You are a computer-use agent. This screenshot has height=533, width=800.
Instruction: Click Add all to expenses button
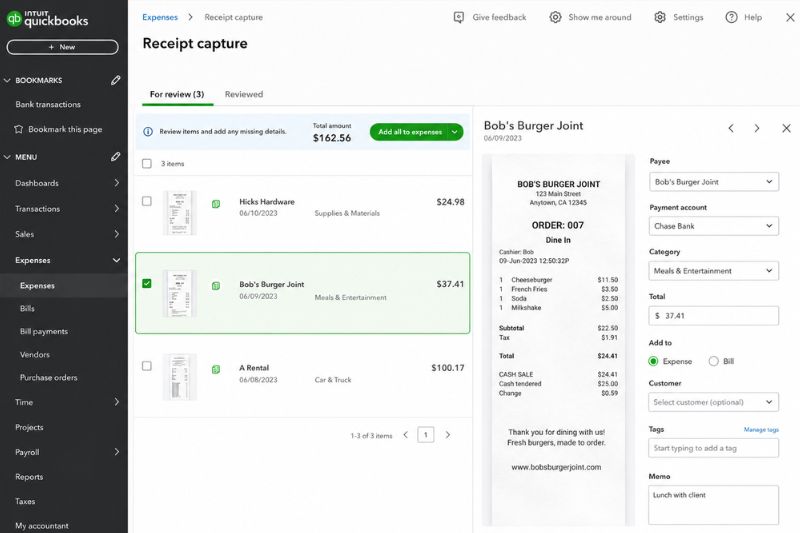click(x=409, y=132)
